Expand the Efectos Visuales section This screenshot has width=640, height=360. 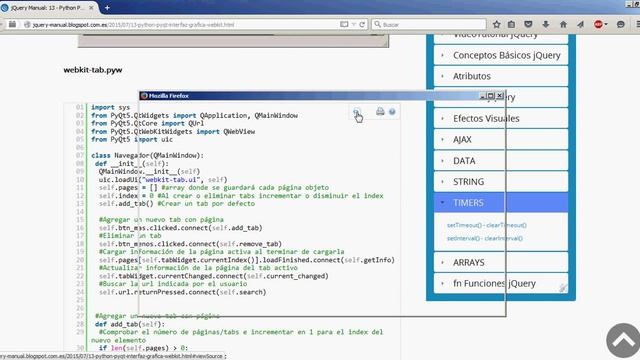501,118
